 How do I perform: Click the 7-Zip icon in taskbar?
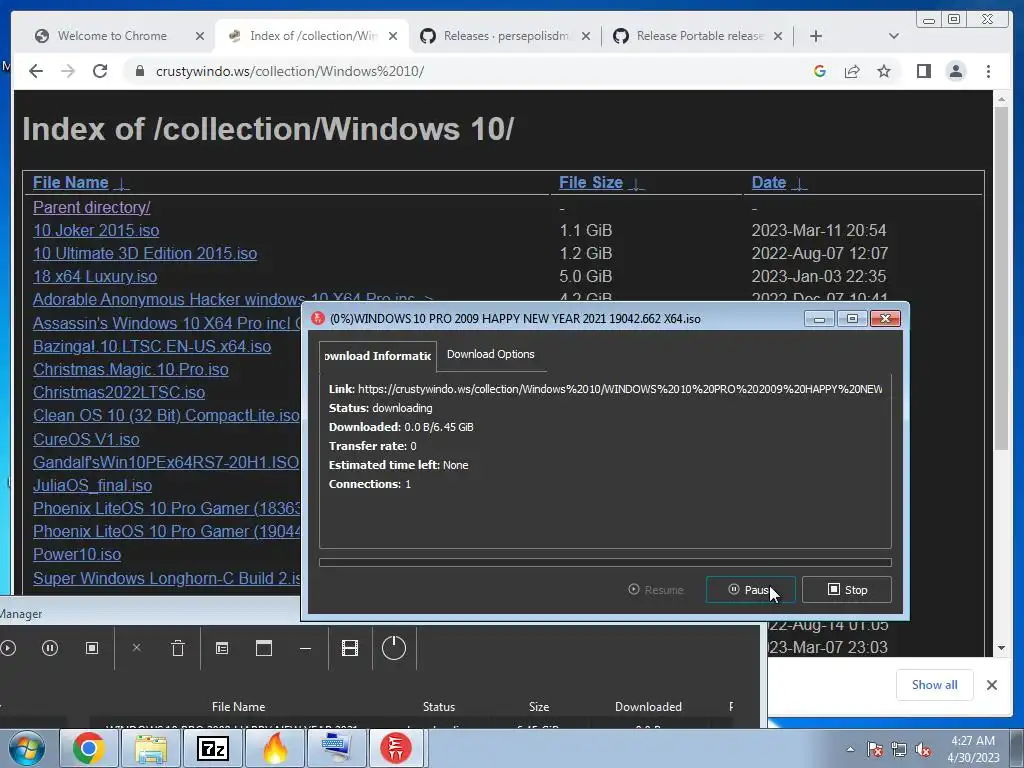pos(212,748)
